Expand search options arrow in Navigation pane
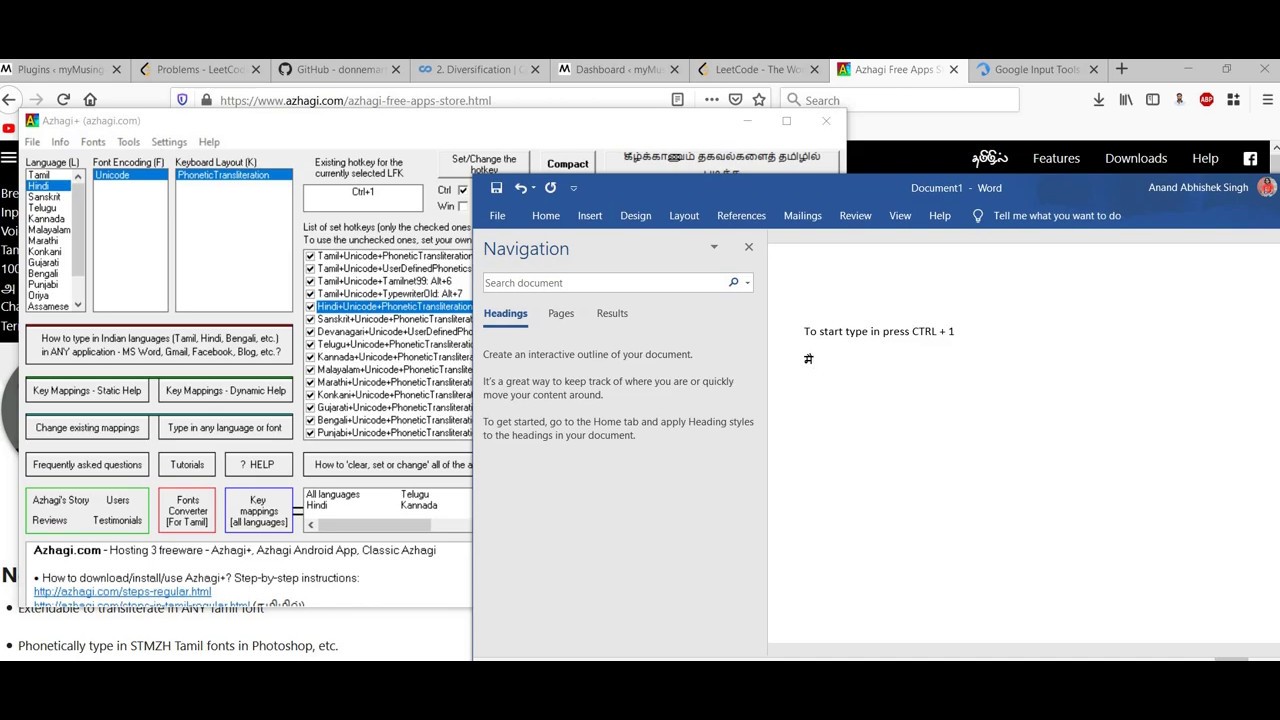 748,283
